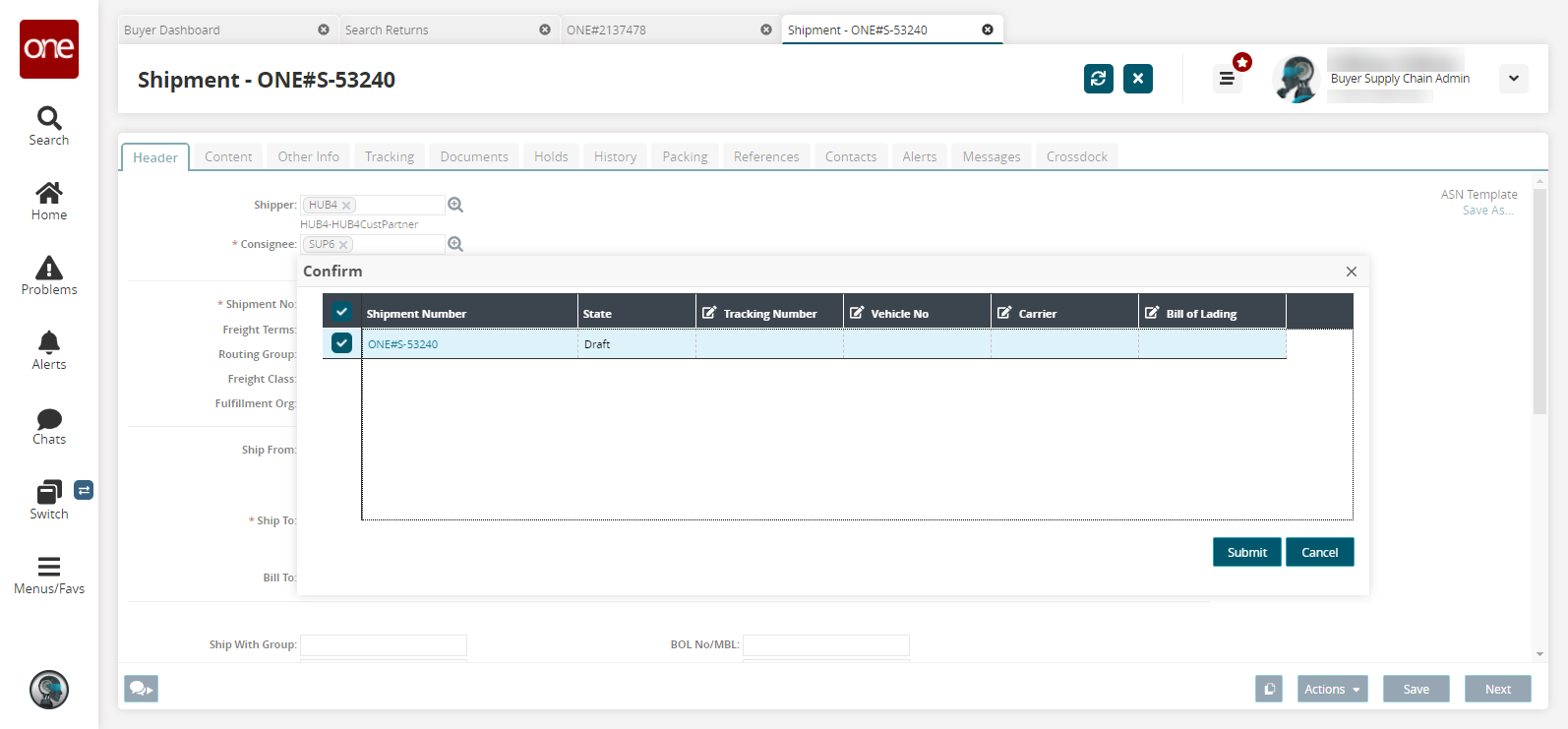The width and height of the screenshot is (1568, 729).
Task: Click the copy document icon button
Action: click(1269, 689)
